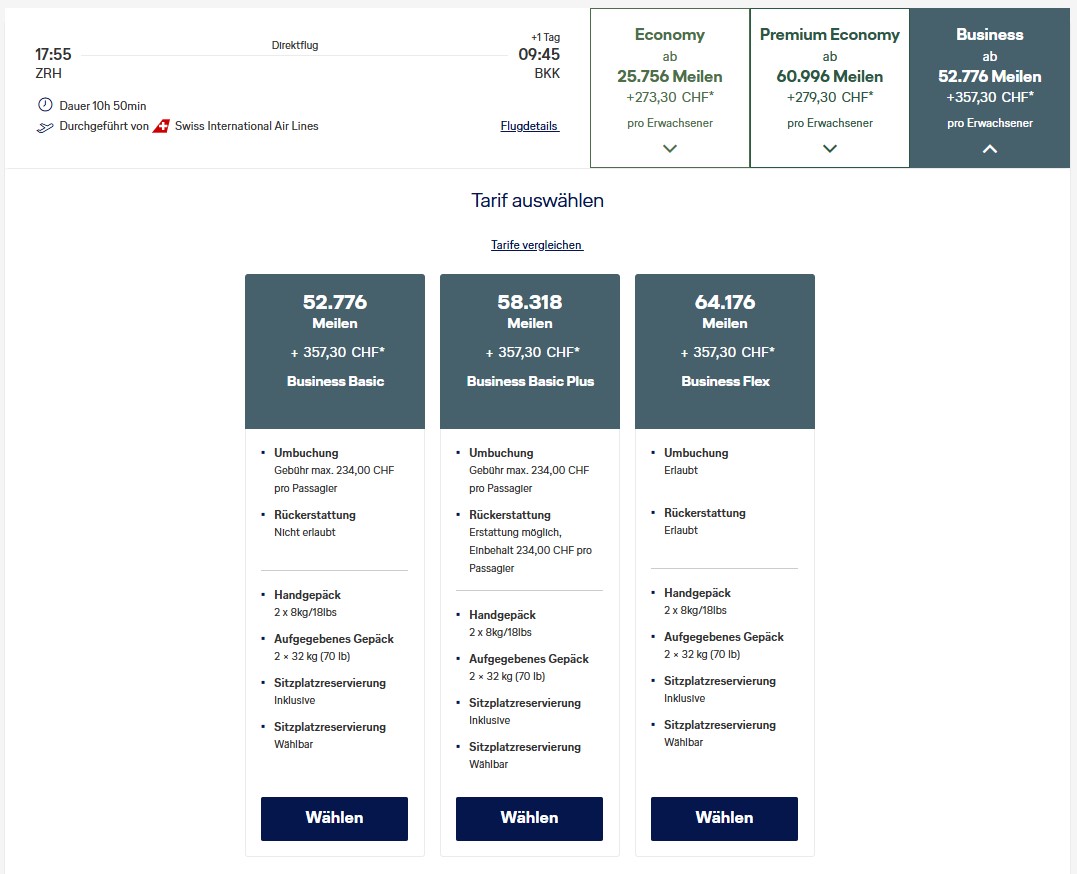Click Nicht erlaubt under Business Basic Rückerstattung

click(305, 533)
